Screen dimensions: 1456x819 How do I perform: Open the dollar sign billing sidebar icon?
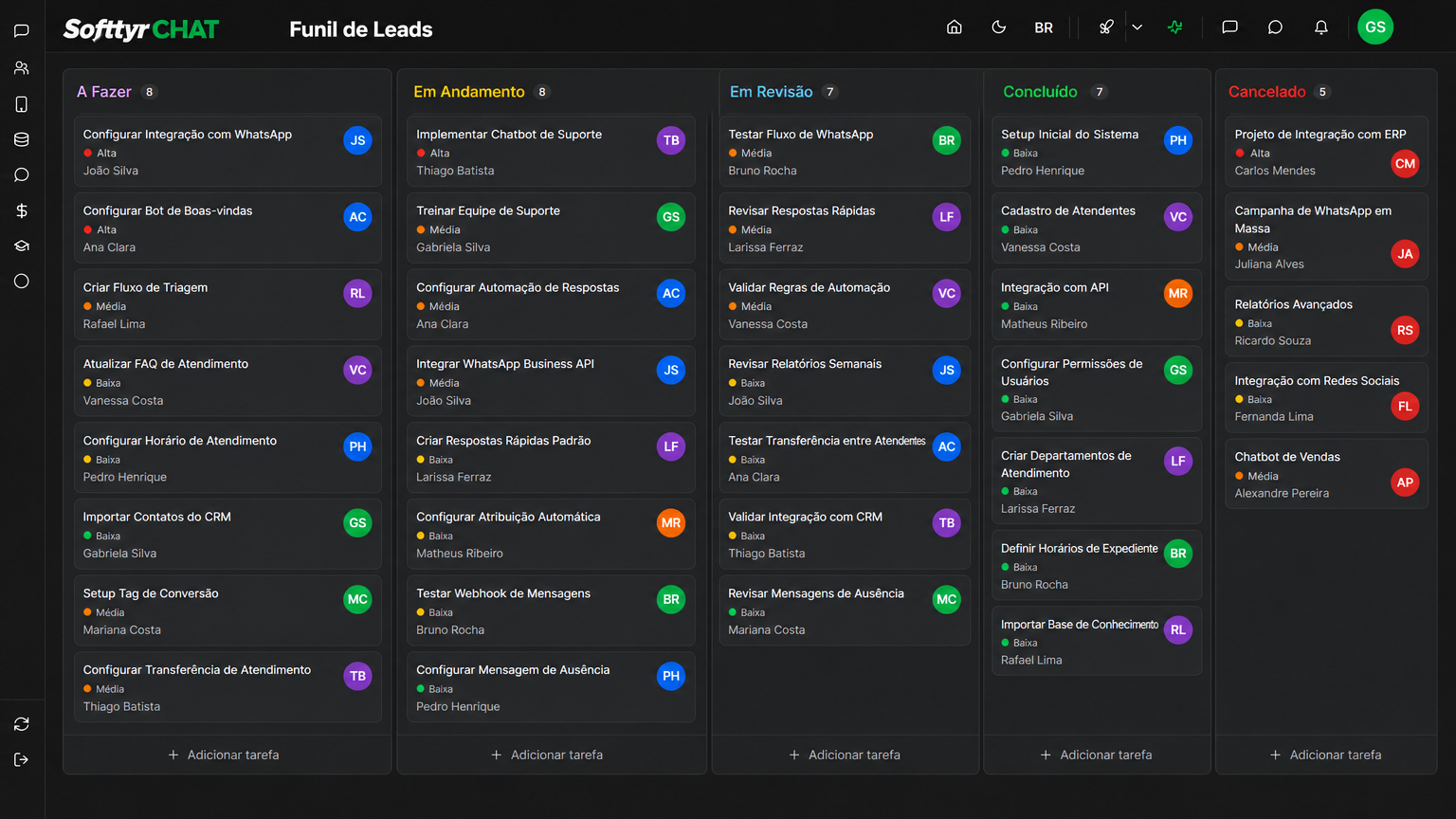22,210
